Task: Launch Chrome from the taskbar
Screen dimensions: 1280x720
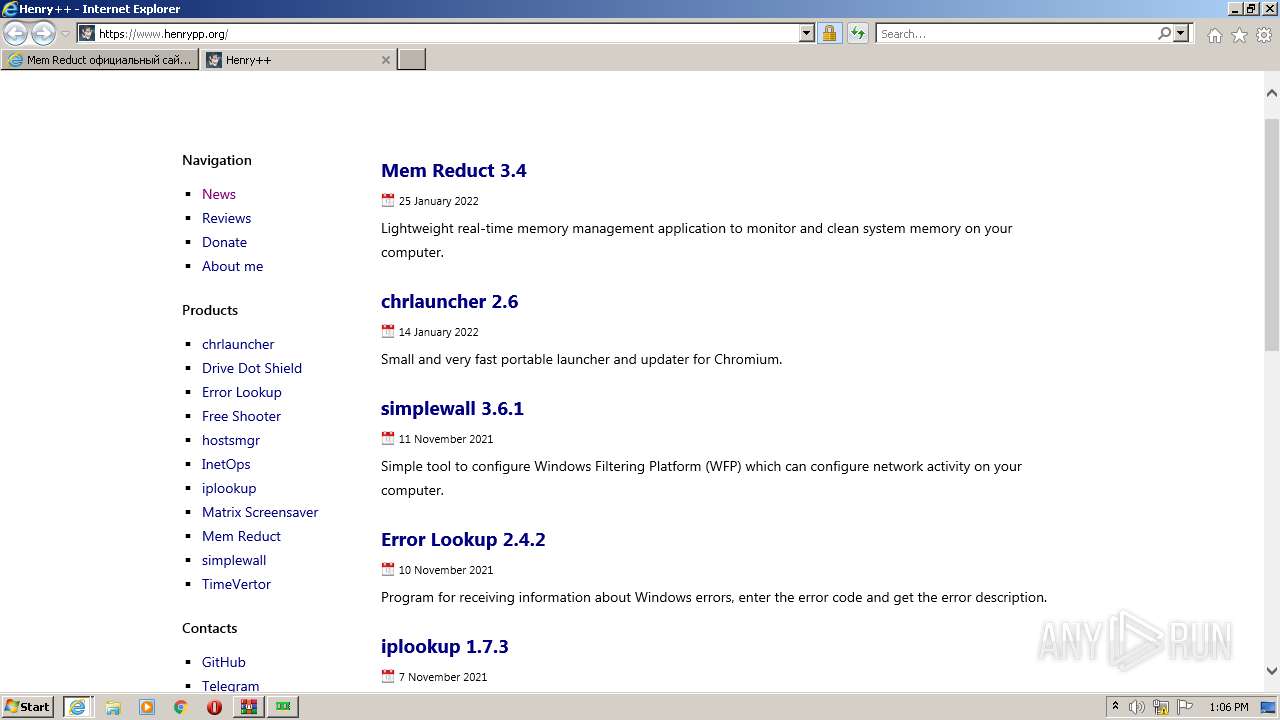Action: point(181,707)
